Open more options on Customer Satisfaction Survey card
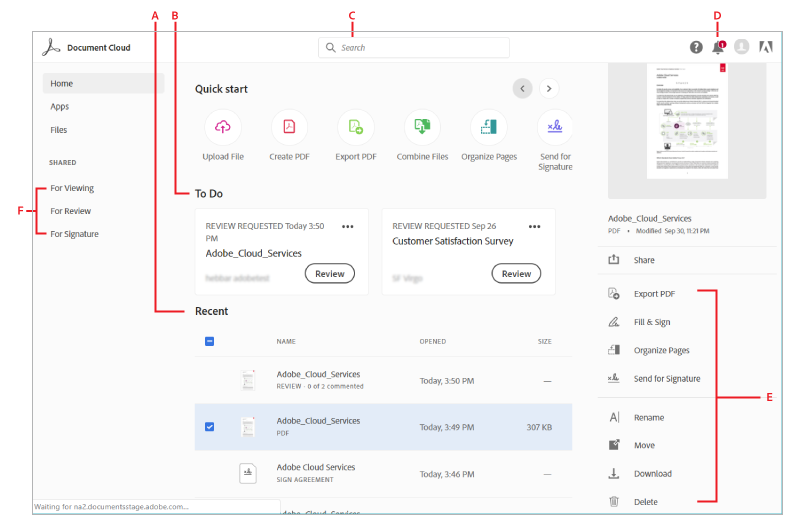Screen dimensions: 800x524 534,227
